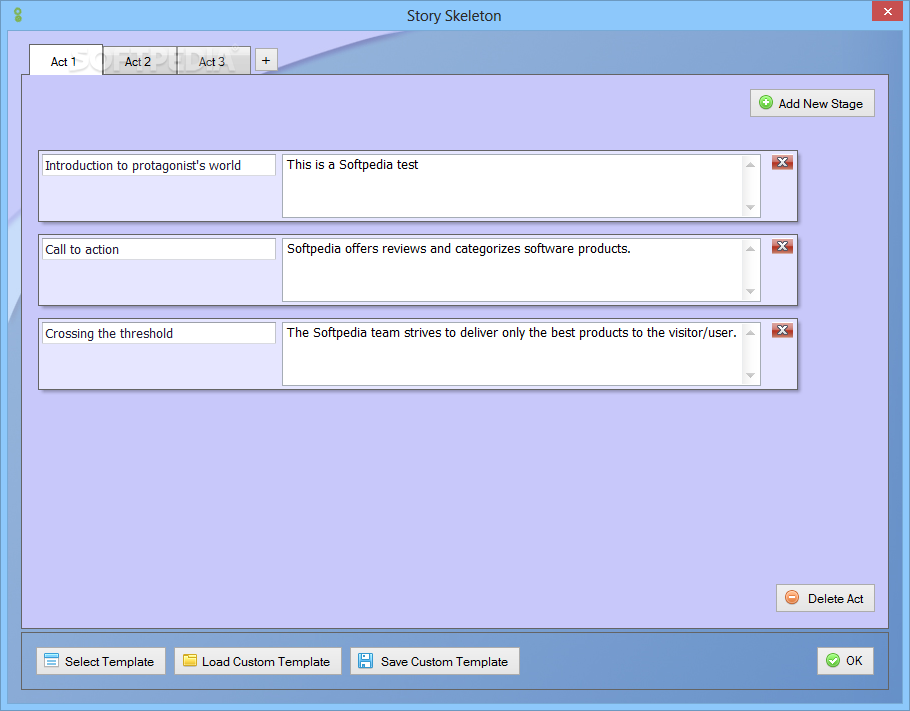Viewport: 910px width, 711px height.
Task: Close the Story Skeleton window
Action: tap(887, 11)
